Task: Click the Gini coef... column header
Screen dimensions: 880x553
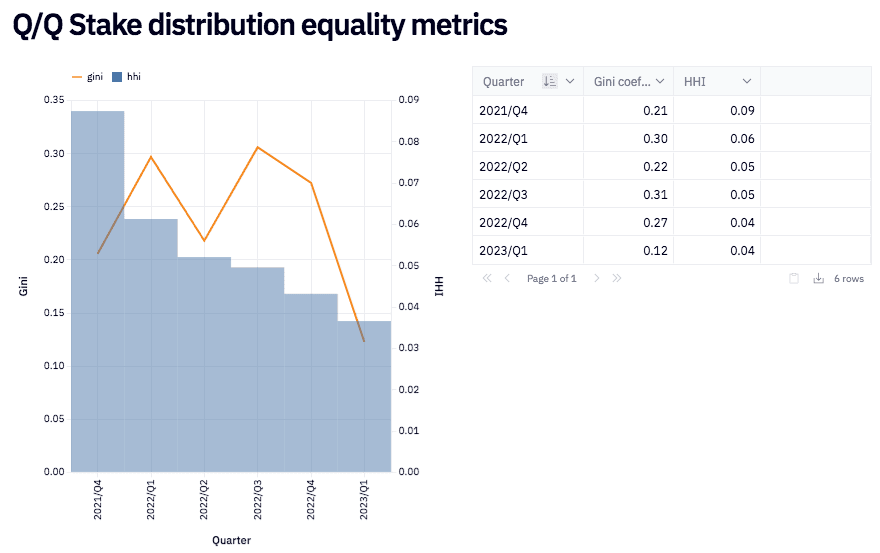Action: pos(622,81)
